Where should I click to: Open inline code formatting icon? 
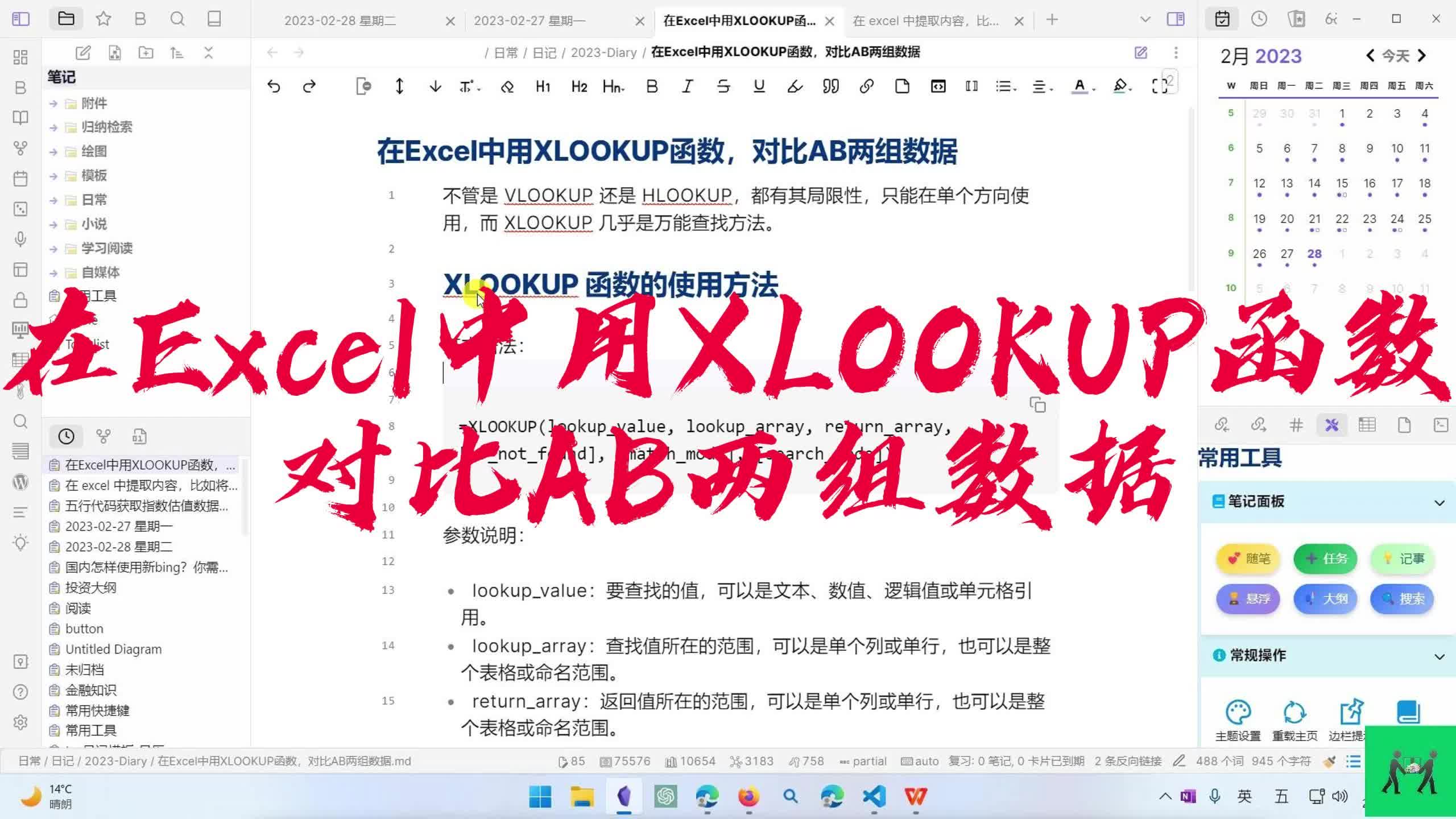937,86
